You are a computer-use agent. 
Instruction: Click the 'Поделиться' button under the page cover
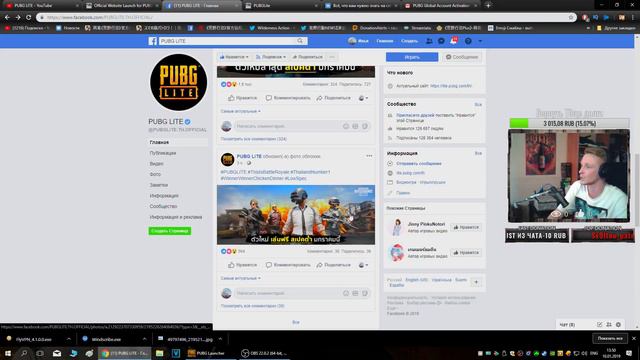307,57
